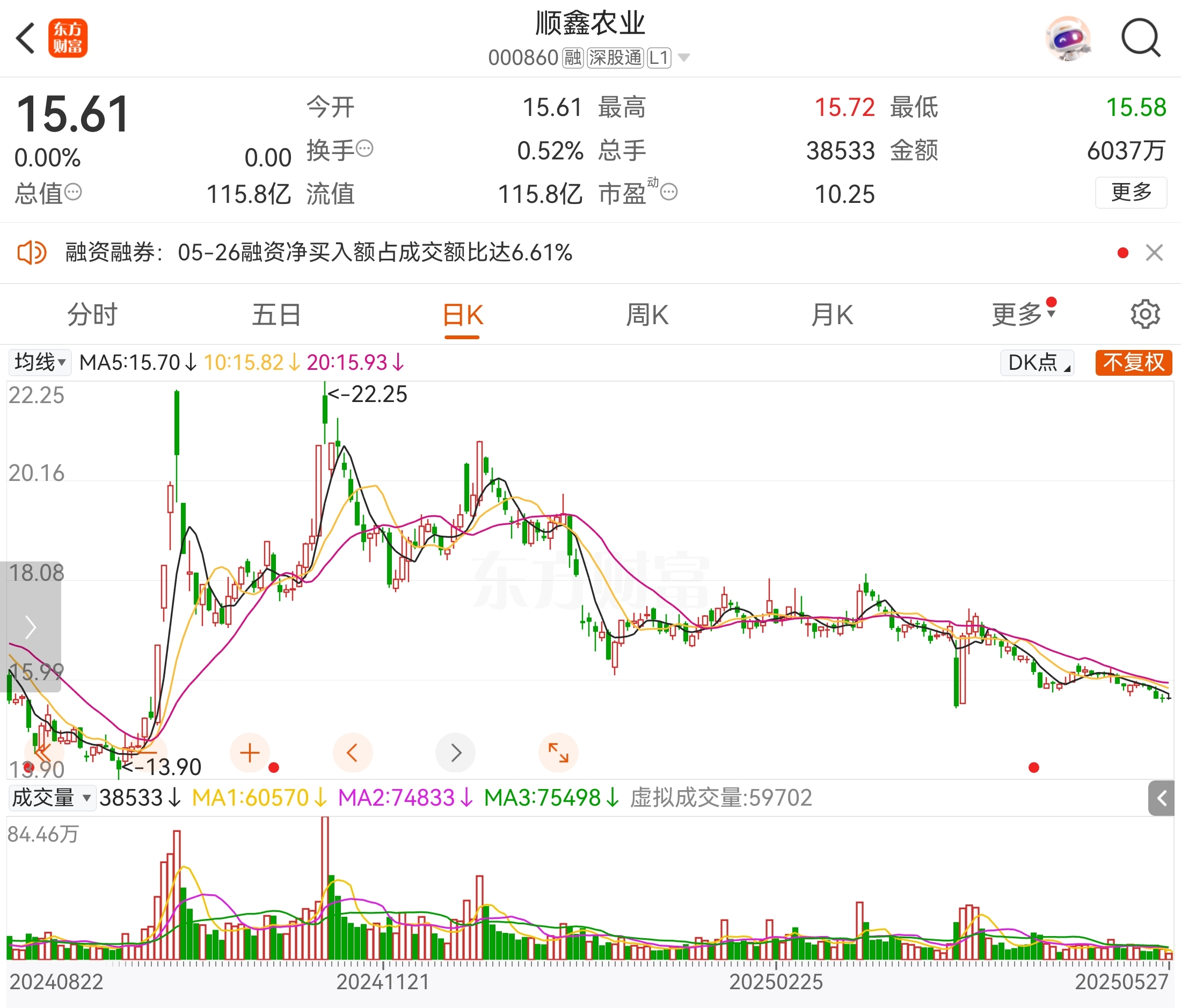Image resolution: width=1181 pixels, height=1008 pixels.
Task: Switch to the 周K tab
Action: (x=647, y=315)
